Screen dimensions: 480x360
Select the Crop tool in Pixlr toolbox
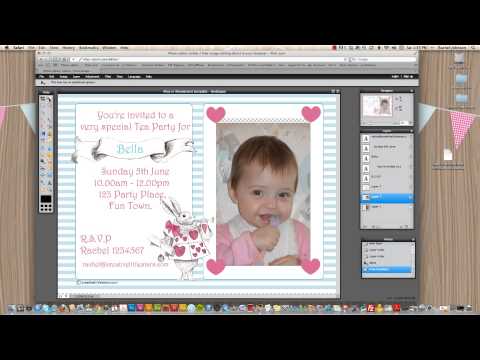point(43,98)
